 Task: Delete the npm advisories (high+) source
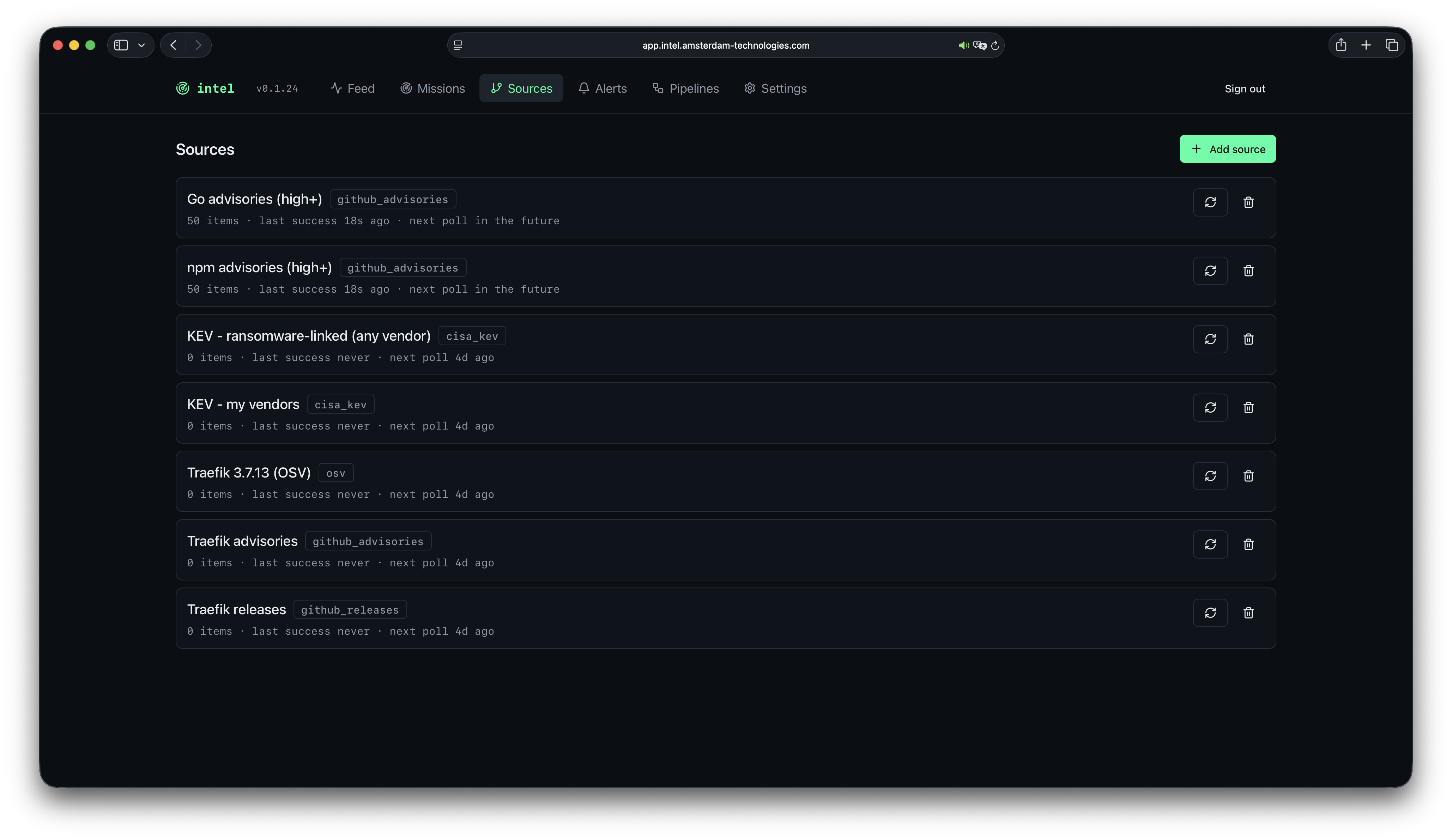[1248, 271]
